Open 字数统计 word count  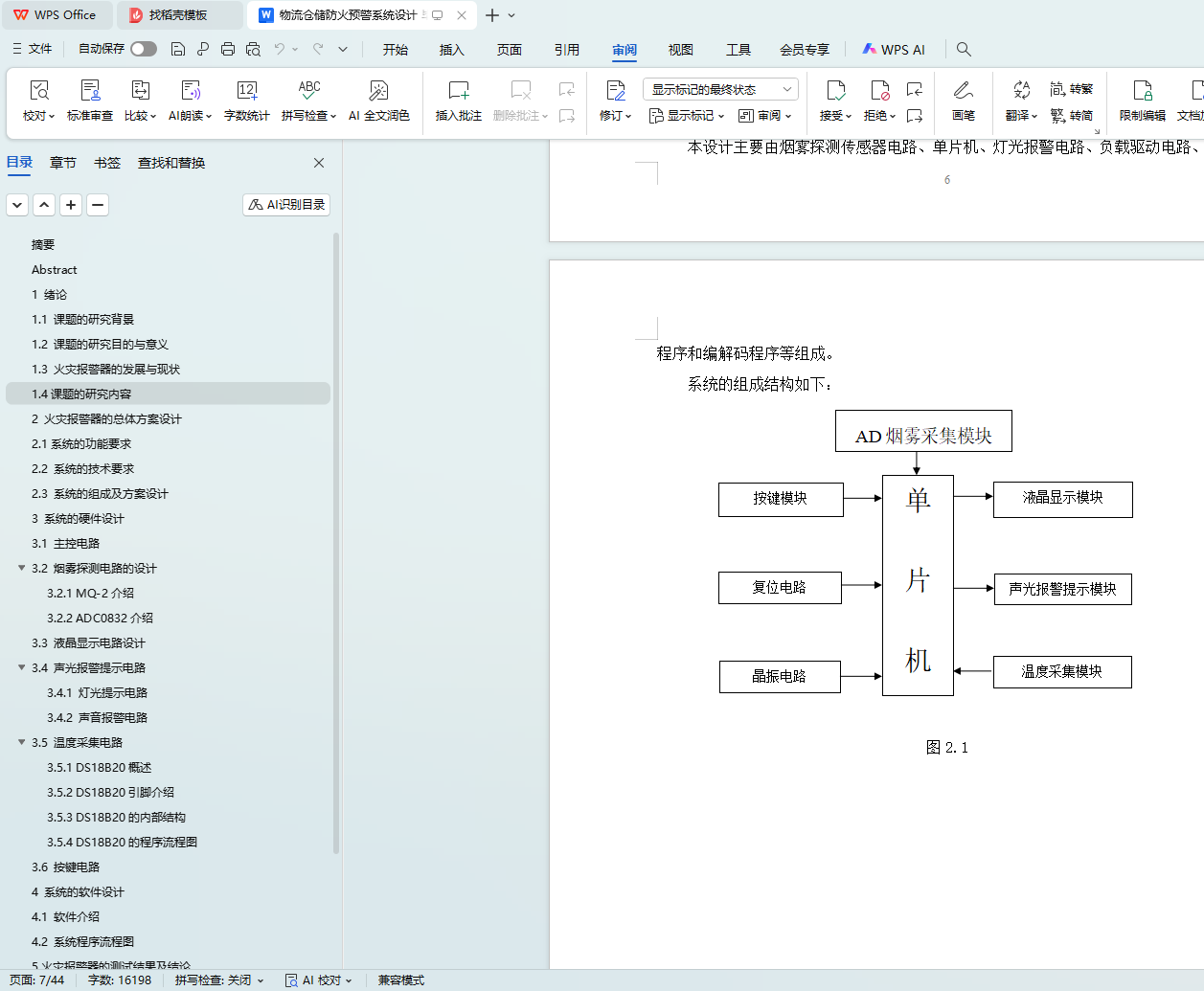[x=247, y=101]
